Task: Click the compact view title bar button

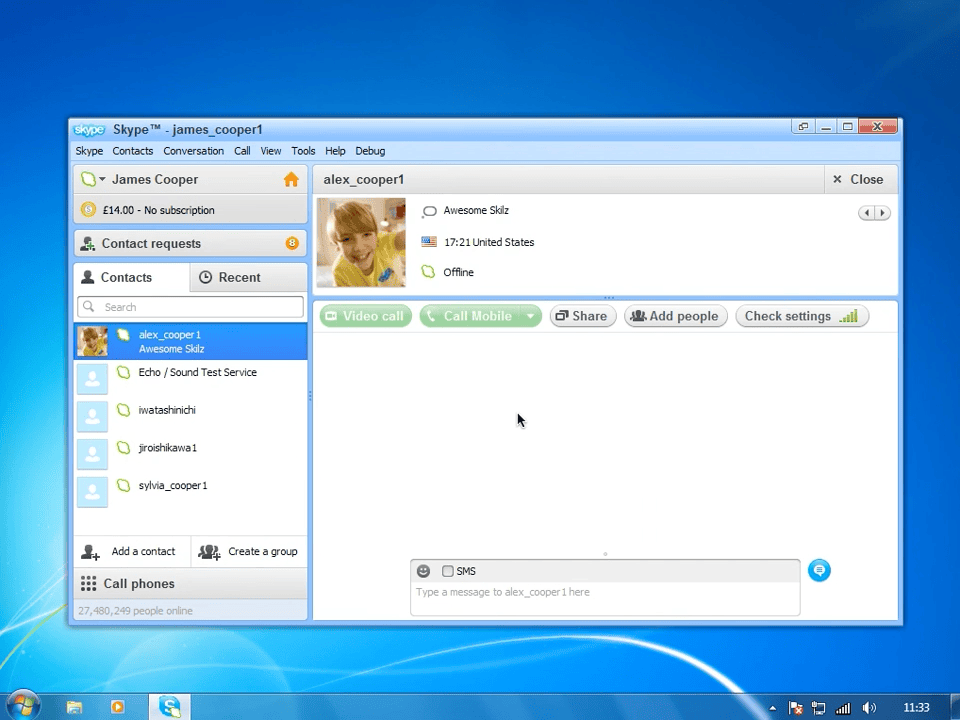Action: [803, 127]
